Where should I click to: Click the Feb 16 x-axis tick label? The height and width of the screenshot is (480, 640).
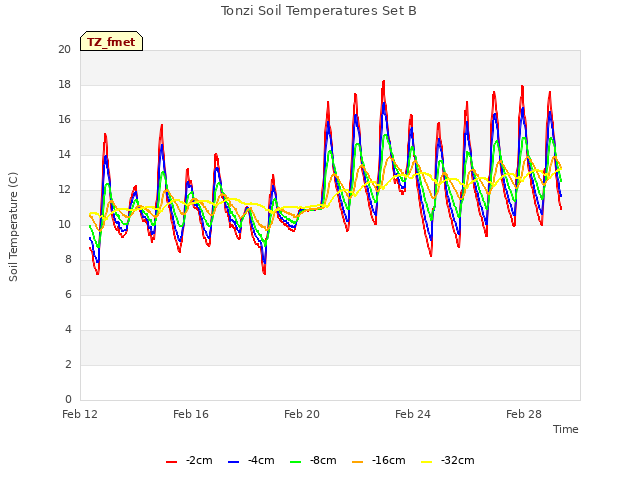coord(191,414)
